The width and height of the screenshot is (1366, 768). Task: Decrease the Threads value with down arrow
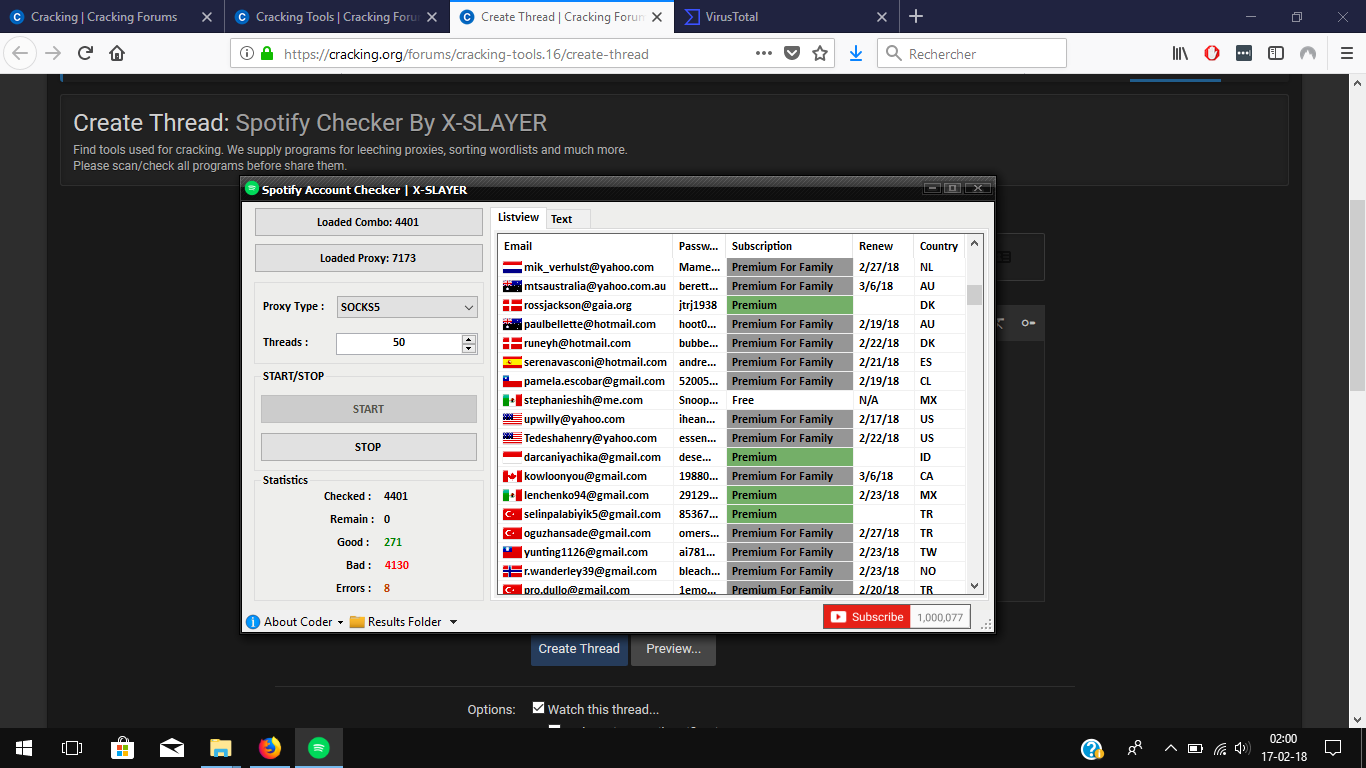469,348
